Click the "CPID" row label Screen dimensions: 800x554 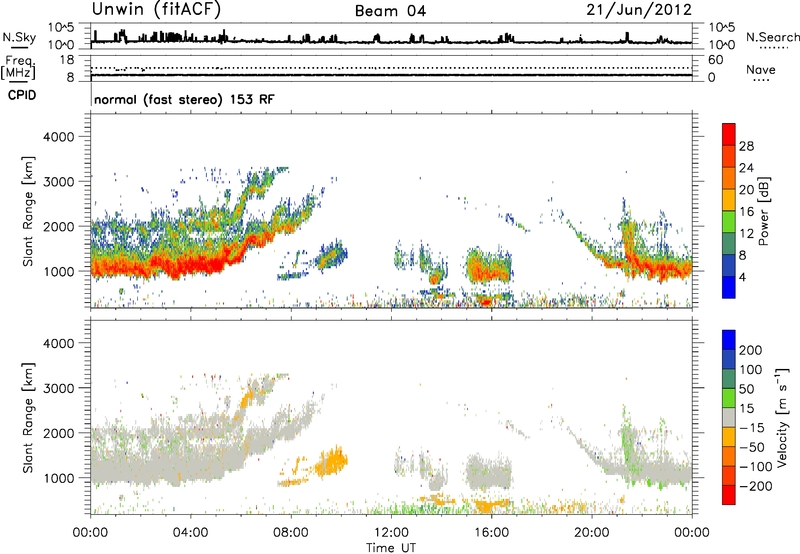[x=22, y=95]
